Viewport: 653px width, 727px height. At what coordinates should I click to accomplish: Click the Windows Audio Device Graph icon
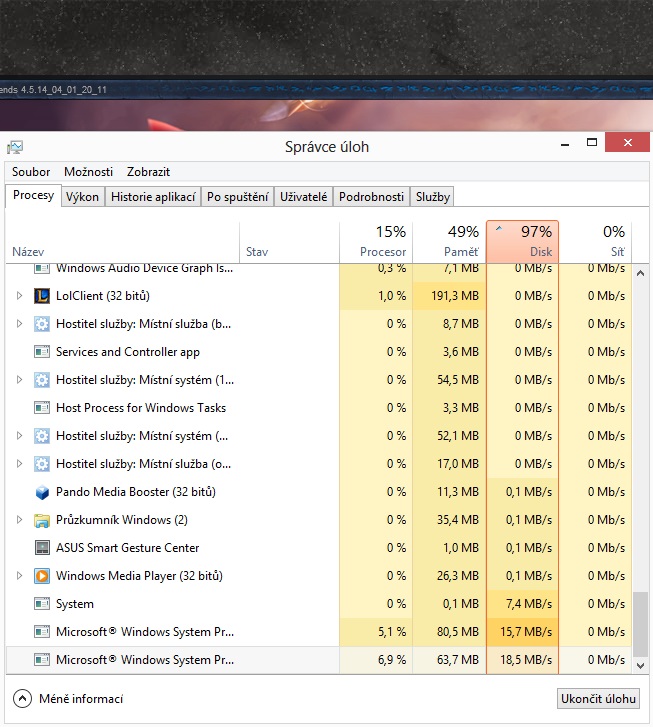[x=42, y=268]
